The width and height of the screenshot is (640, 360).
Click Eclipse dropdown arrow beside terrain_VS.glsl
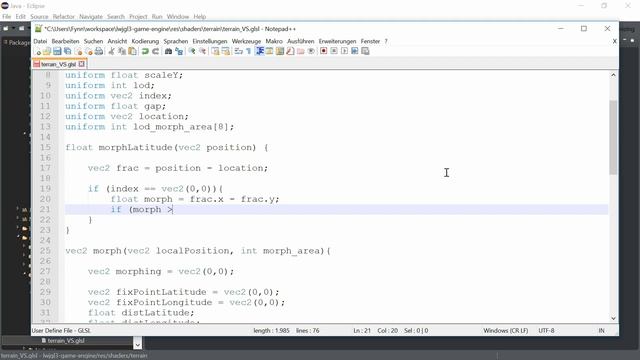coord(138,344)
